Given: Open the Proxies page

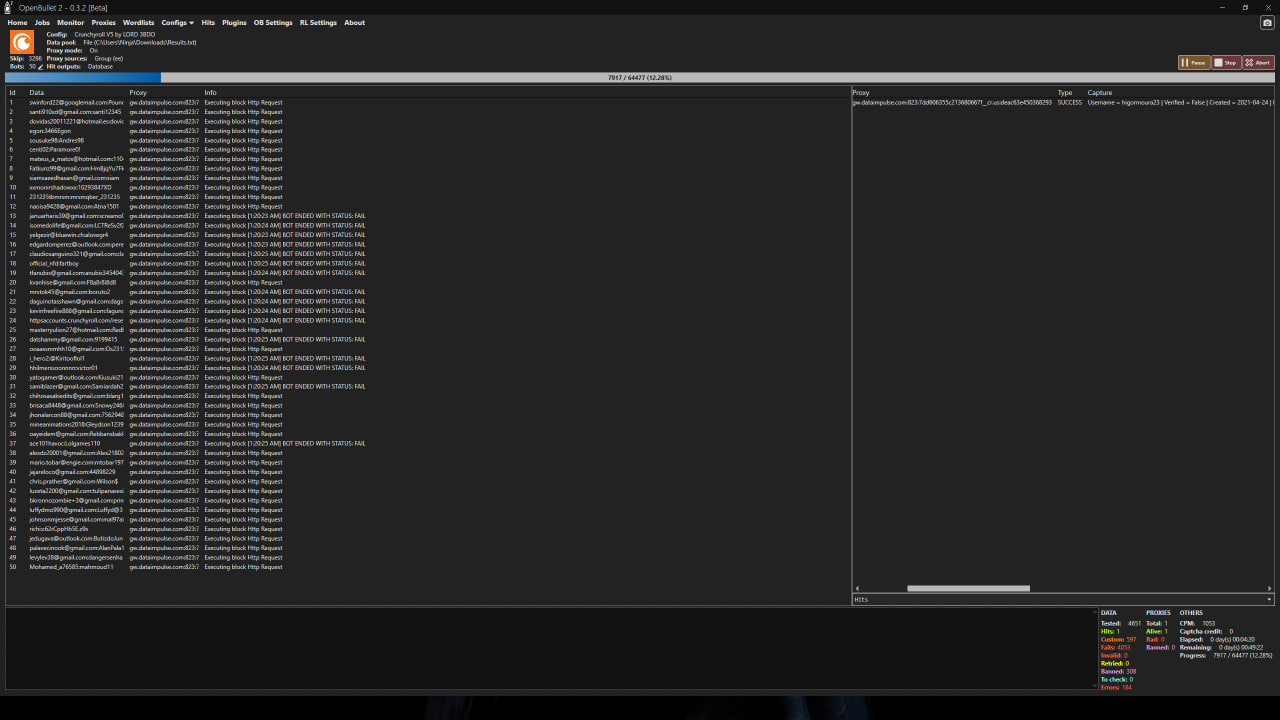Looking at the screenshot, I should (104, 22).
